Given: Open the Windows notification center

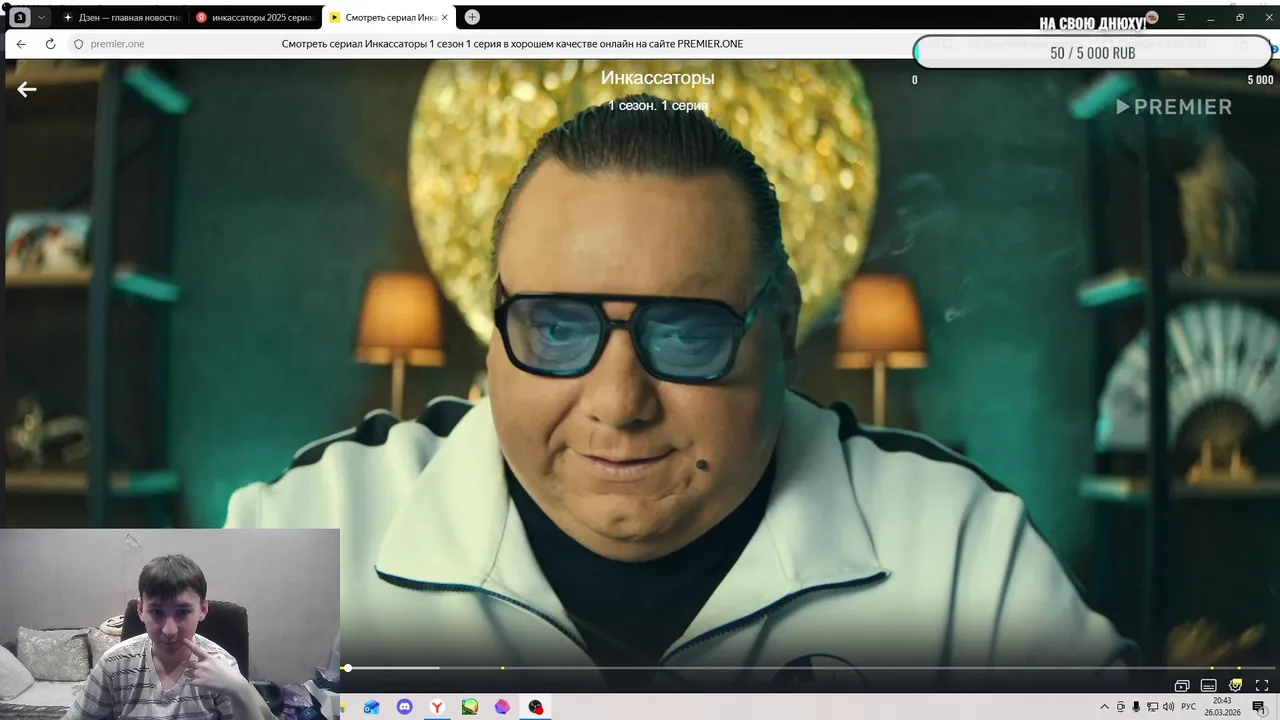Looking at the screenshot, I should click(x=1258, y=707).
